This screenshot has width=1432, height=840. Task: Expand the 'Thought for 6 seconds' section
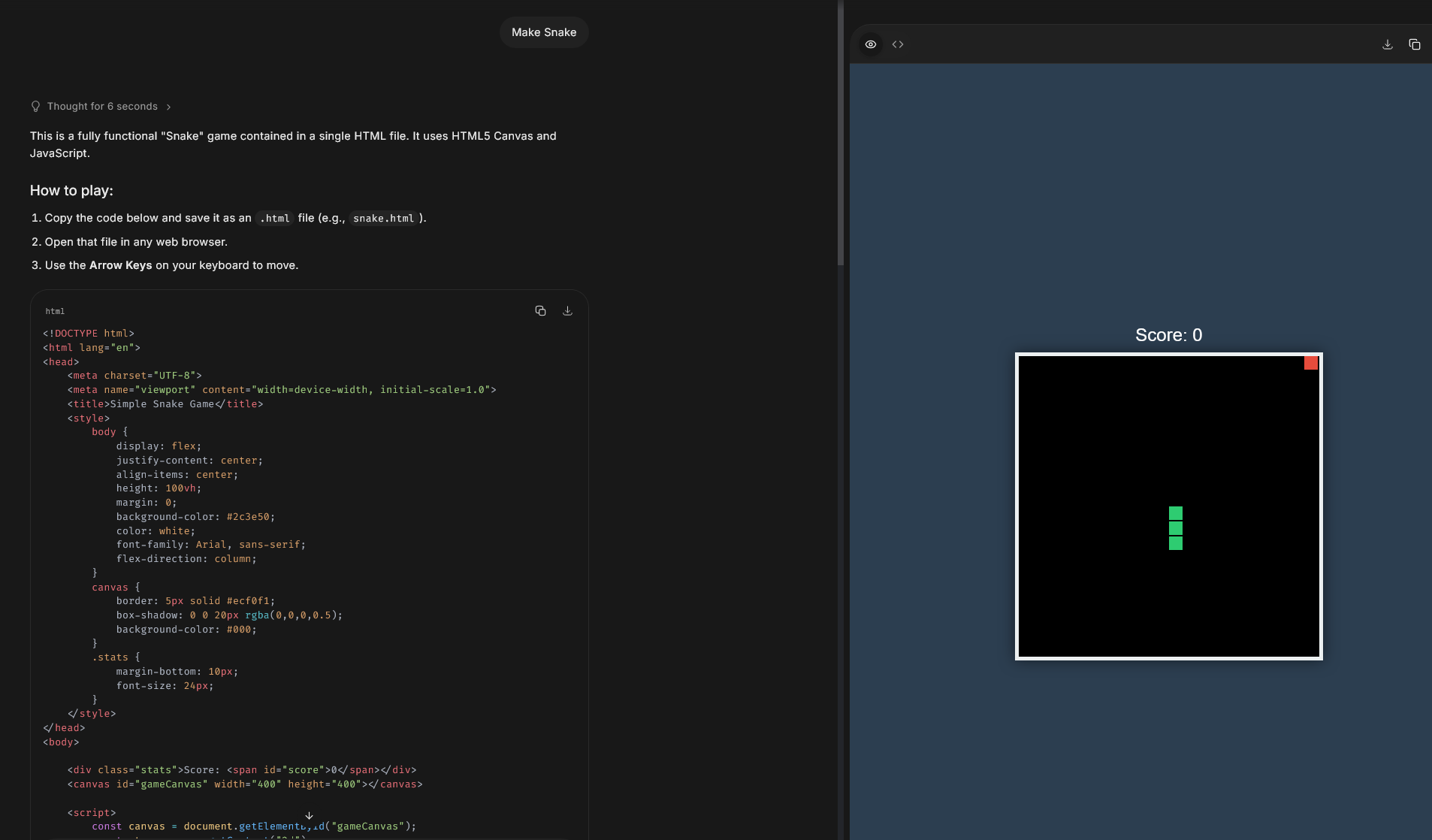pos(101,107)
